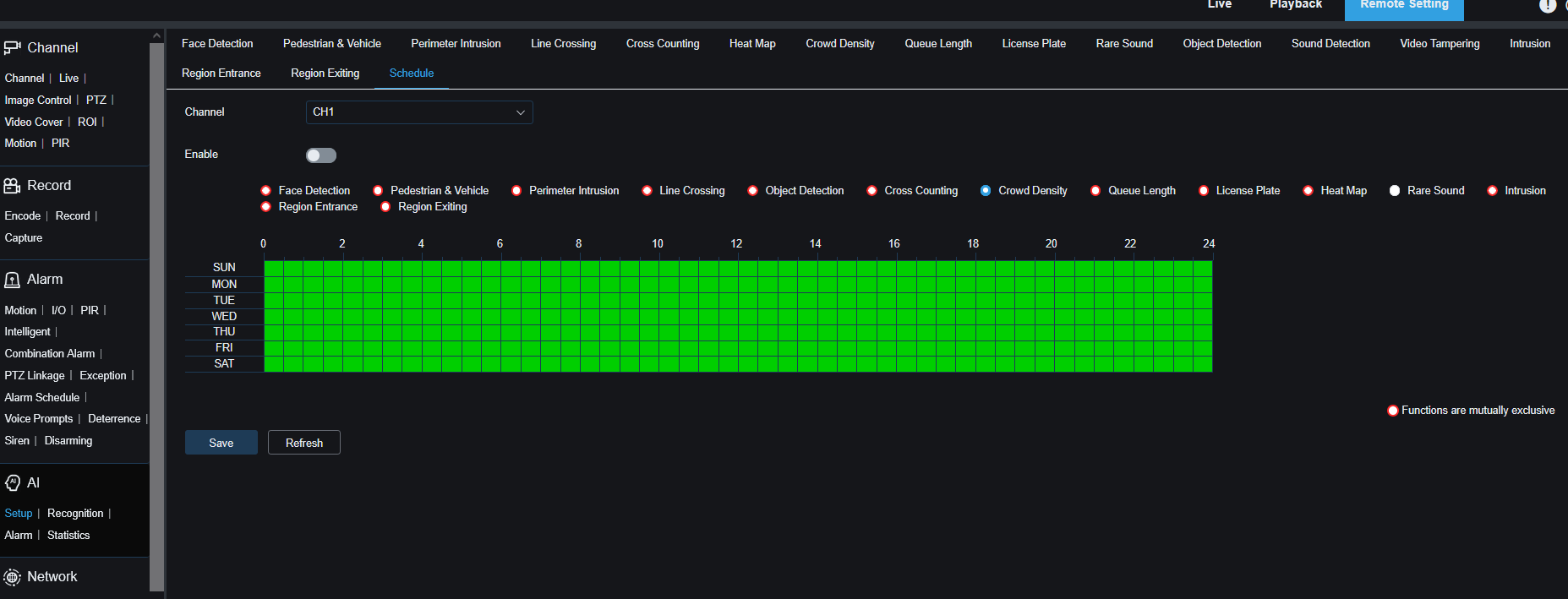
Task: Switch to the Perimeter Intrusion tab
Action: (x=456, y=44)
